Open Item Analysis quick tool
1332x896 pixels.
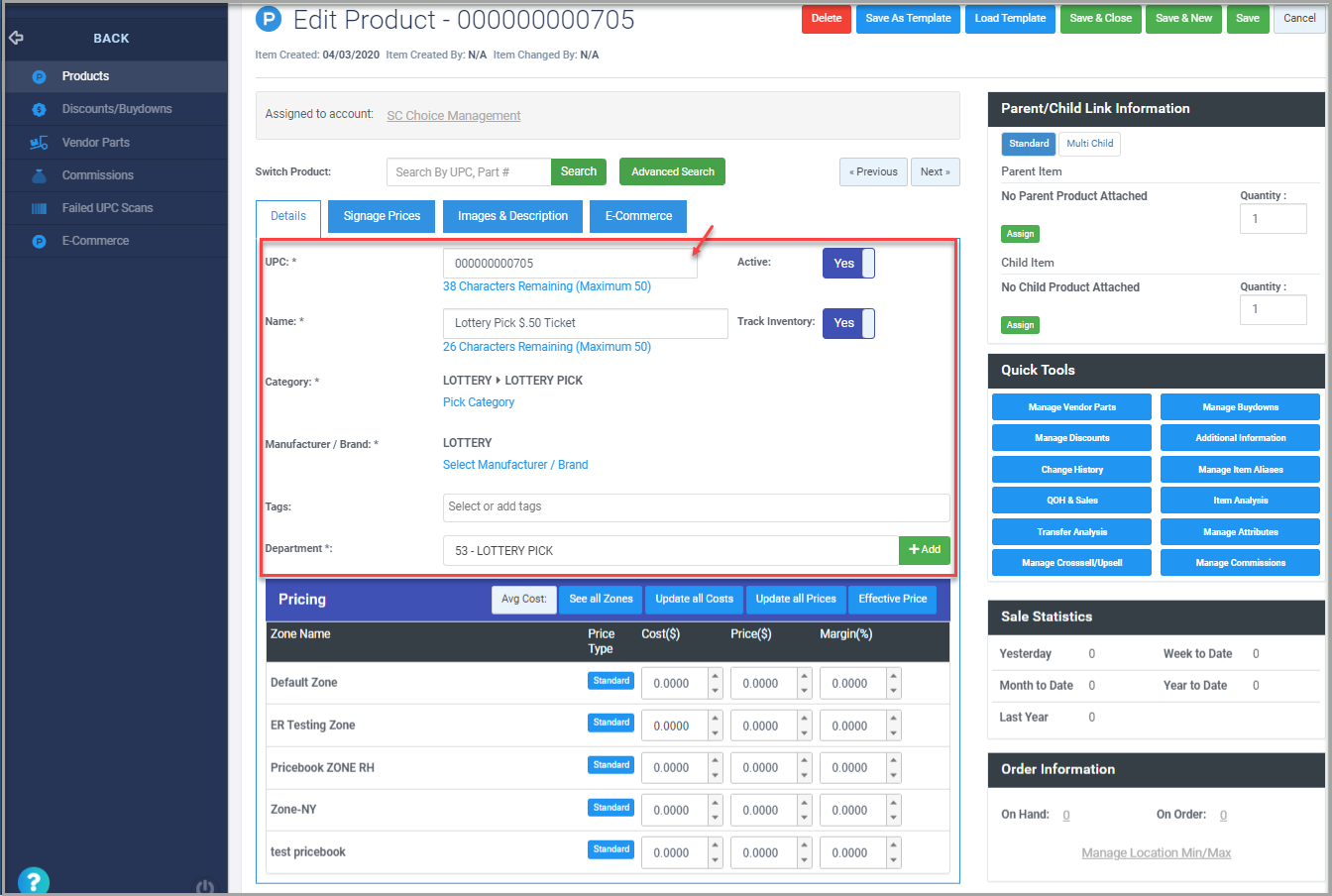point(1240,501)
